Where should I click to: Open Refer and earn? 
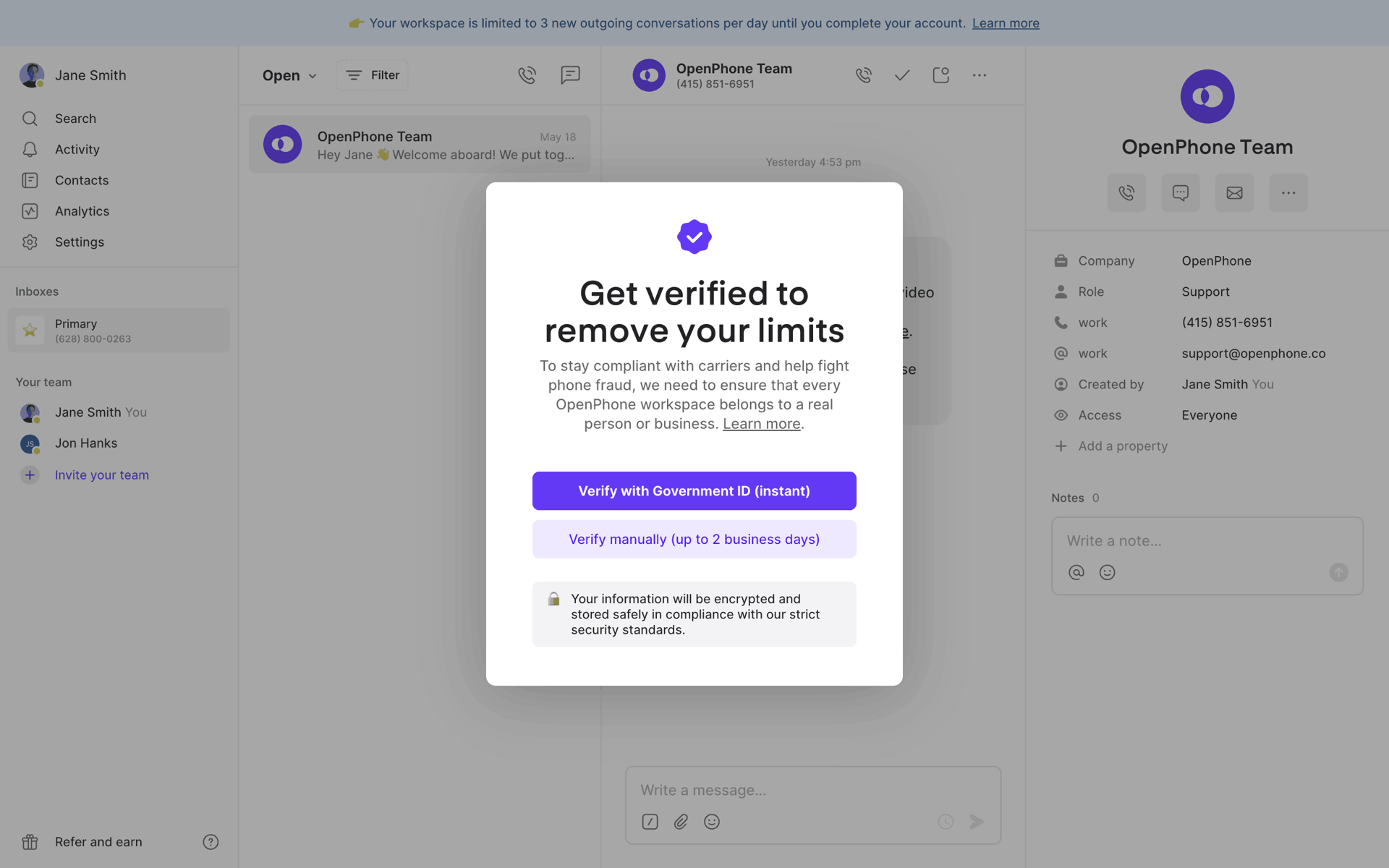[x=98, y=842]
